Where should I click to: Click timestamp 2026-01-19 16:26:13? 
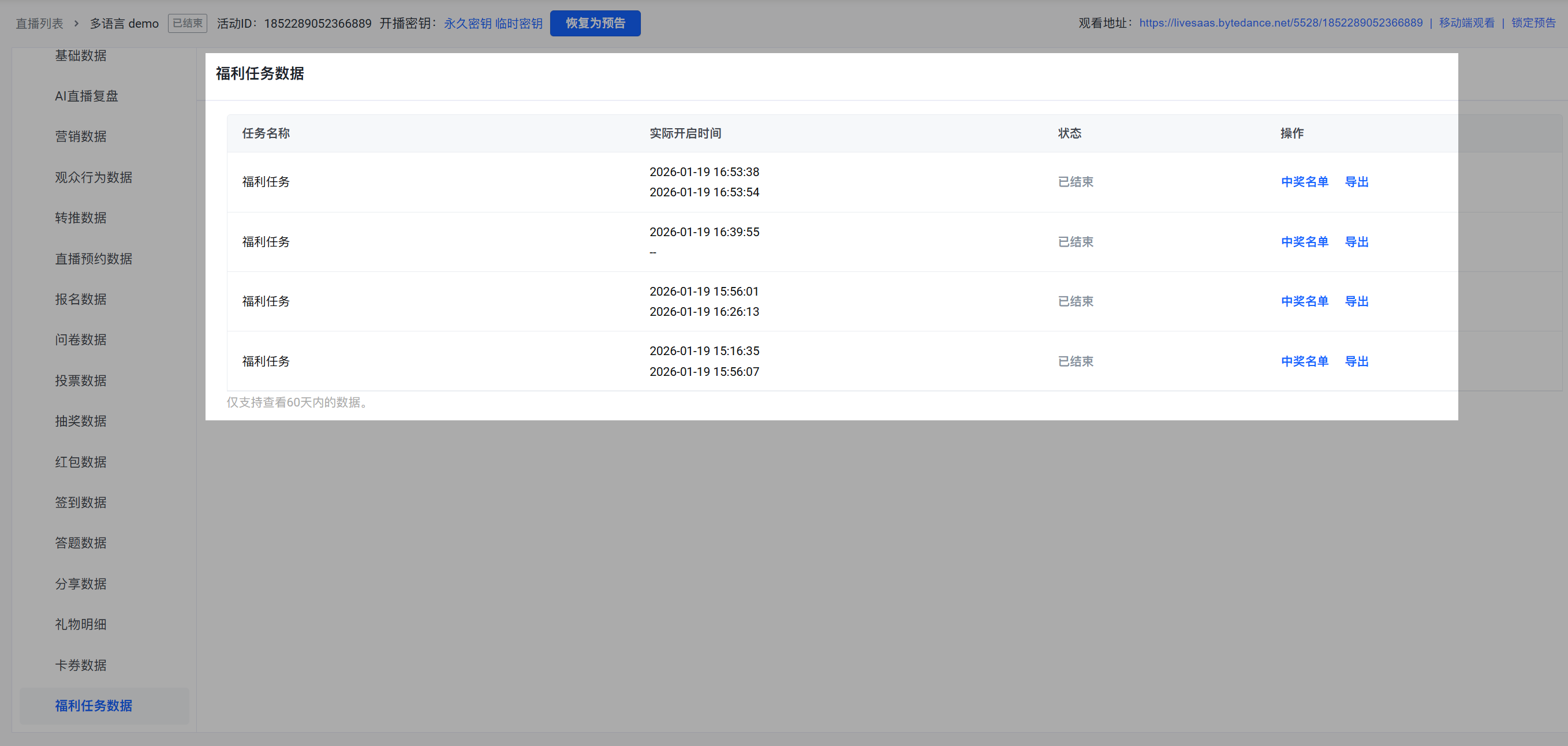click(x=704, y=311)
